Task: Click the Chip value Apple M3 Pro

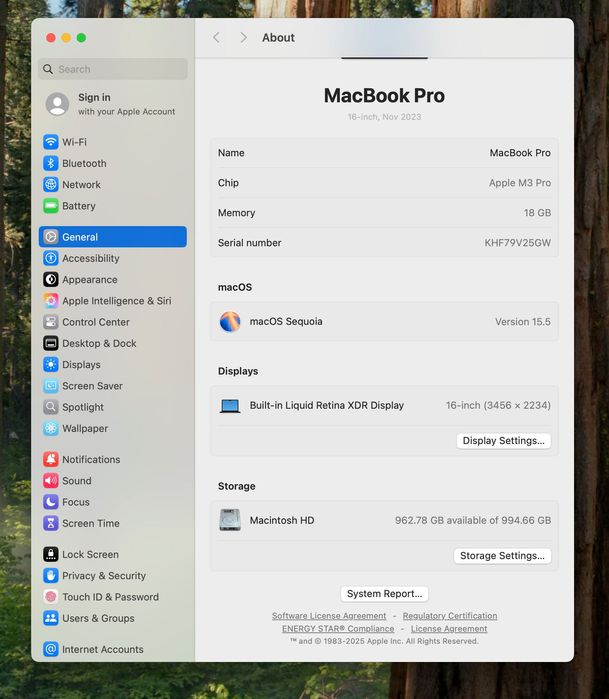Action: coord(520,183)
